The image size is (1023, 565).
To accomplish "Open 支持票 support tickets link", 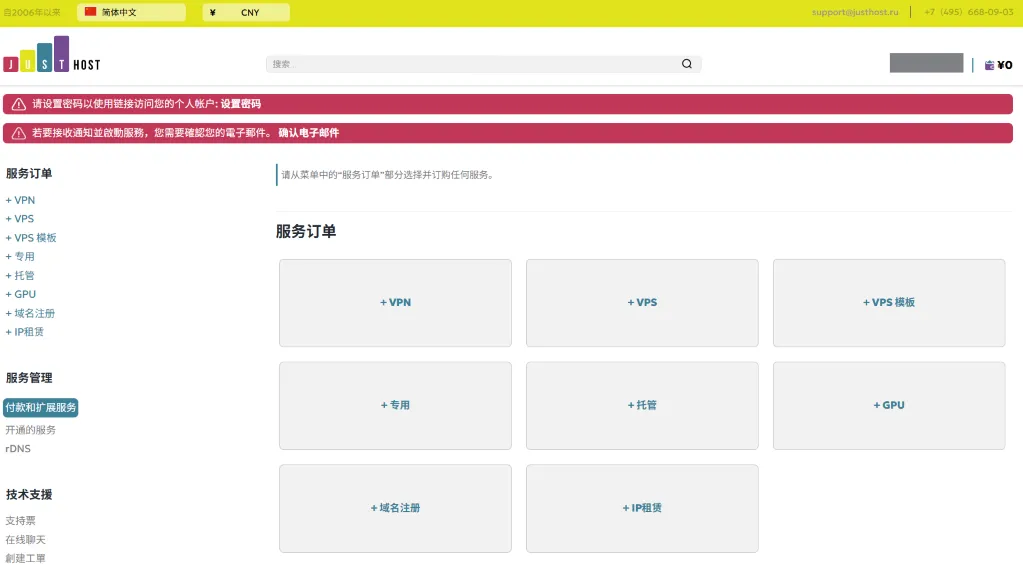I will tap(20, 521).
